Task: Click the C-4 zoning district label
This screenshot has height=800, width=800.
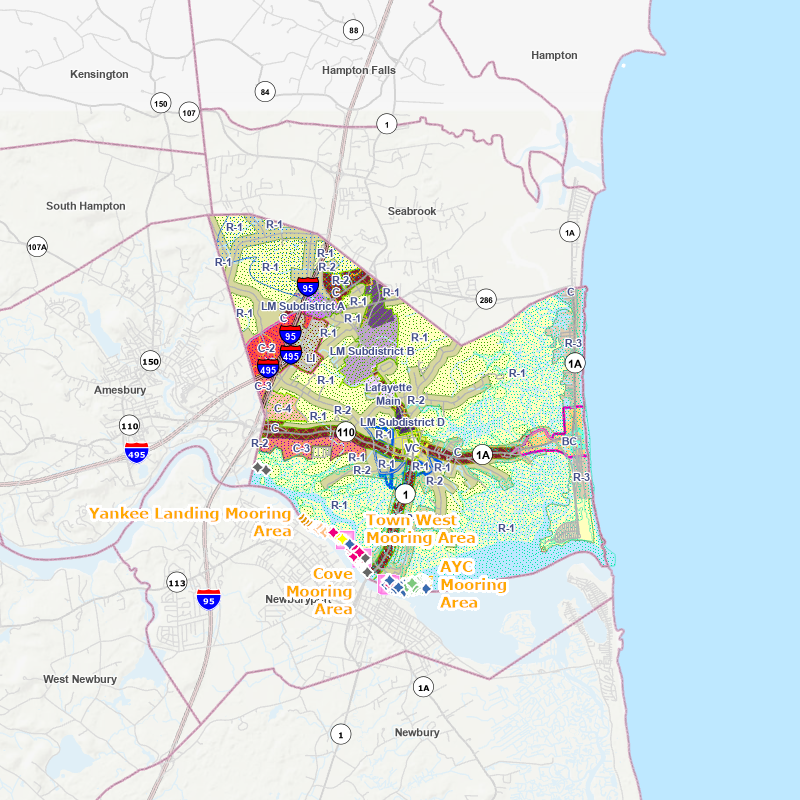Action: tap(283, 408)
